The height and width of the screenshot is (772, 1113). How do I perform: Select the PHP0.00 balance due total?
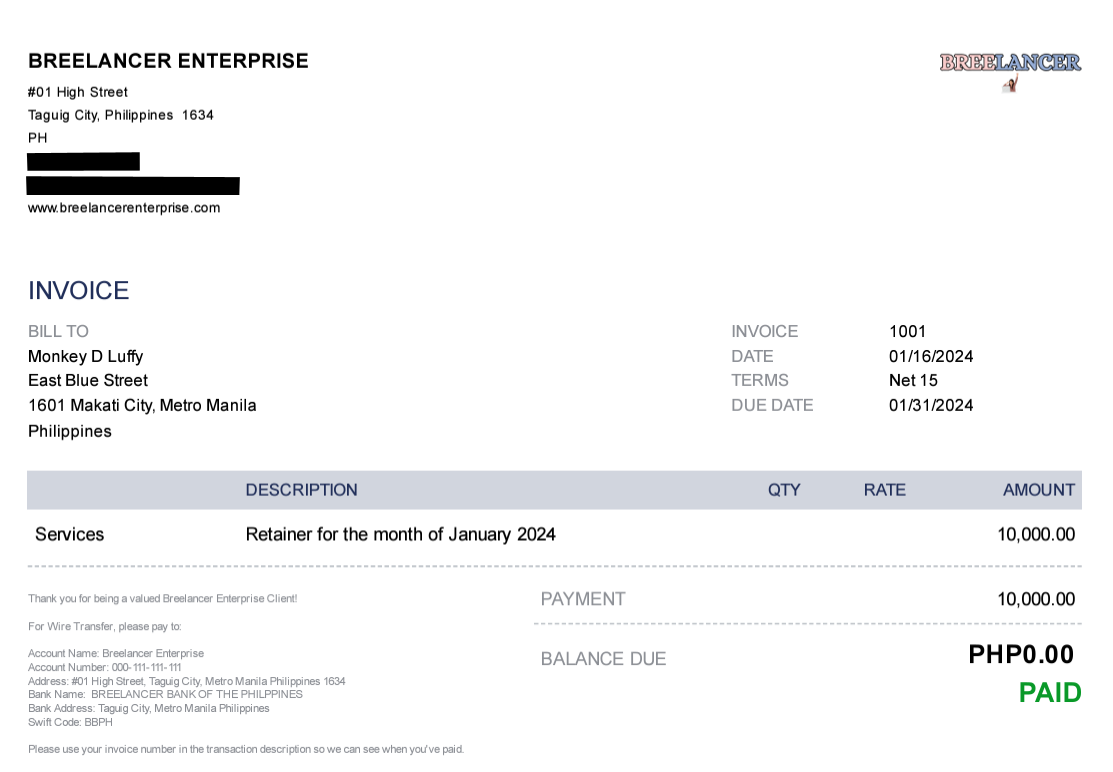pyautogui.click(x=1020, y=654)
